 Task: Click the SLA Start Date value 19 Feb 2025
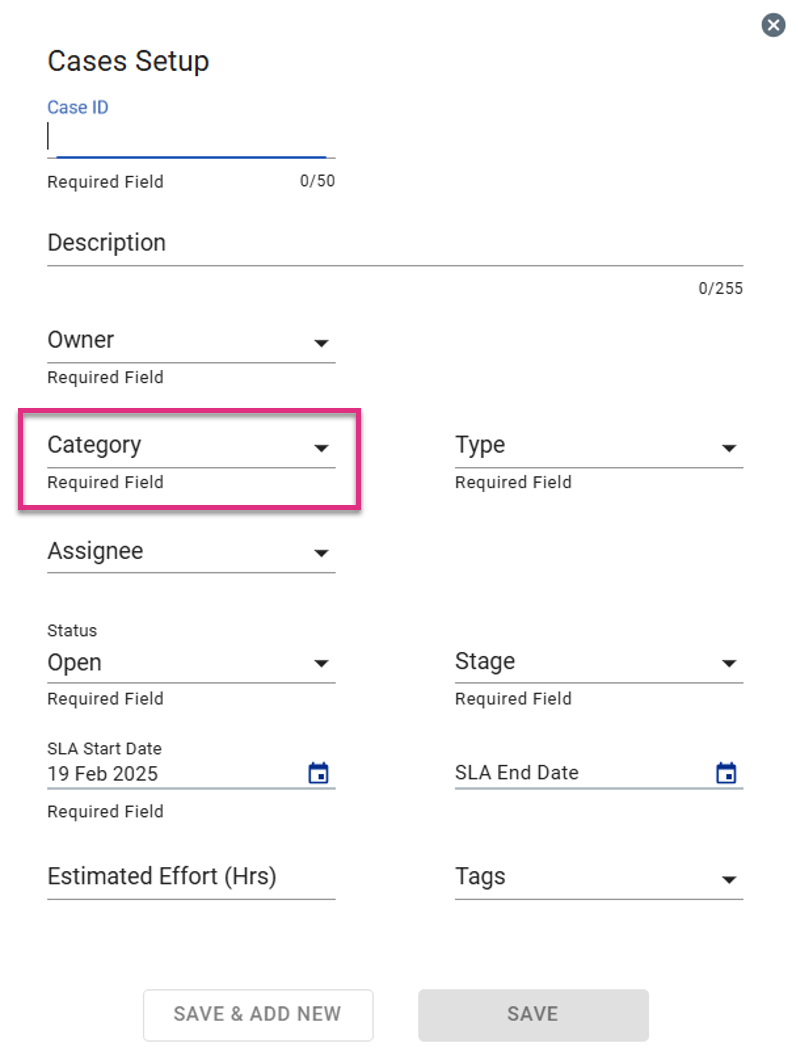pos(102,774)
